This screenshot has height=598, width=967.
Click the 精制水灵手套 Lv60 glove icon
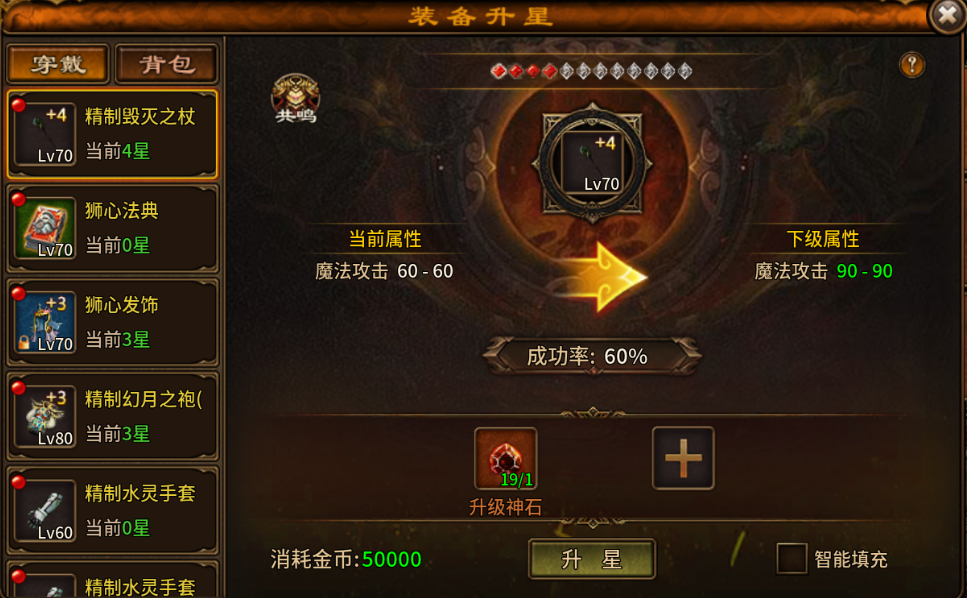pyautogui.click(x=44, y=510)
